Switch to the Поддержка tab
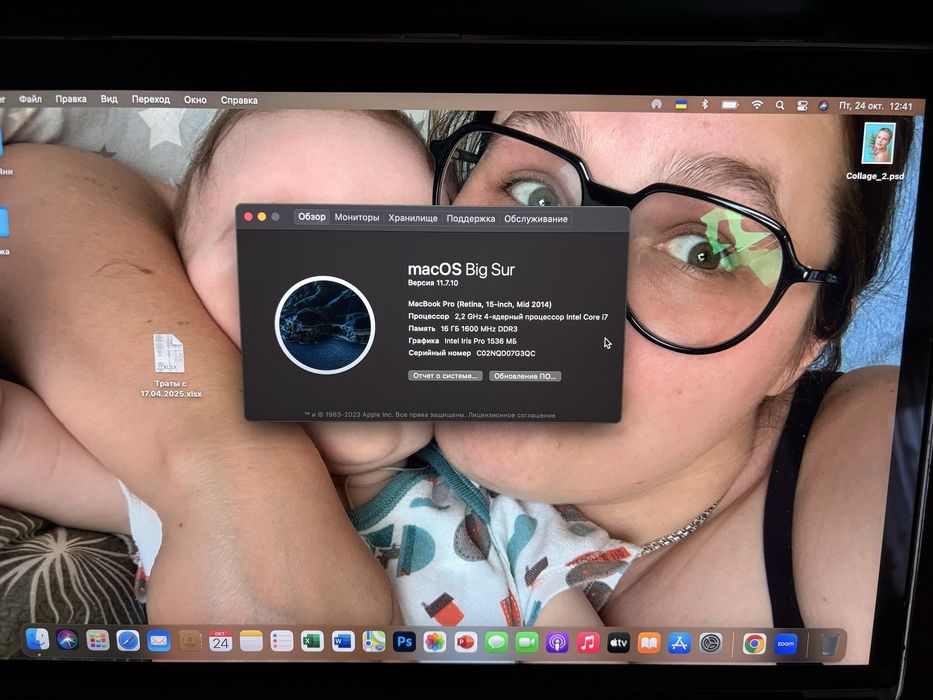The image size is (933, 700). [x=471, y=218]
